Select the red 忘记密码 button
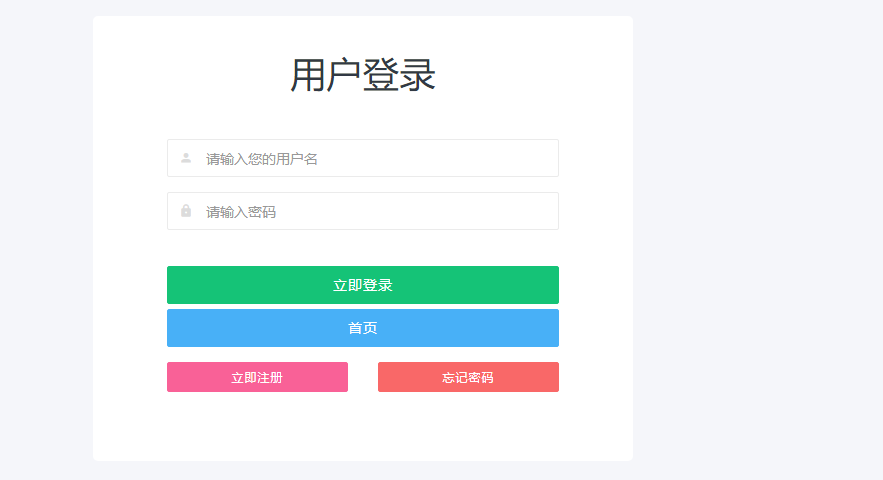This screenshot has width=883, height=480. pos(468,377)
